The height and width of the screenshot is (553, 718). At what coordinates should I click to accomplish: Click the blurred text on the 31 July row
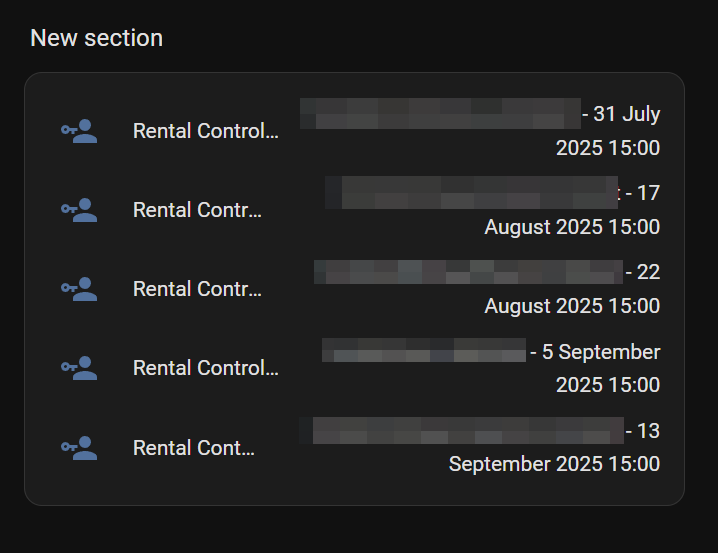tap(440, 114)
